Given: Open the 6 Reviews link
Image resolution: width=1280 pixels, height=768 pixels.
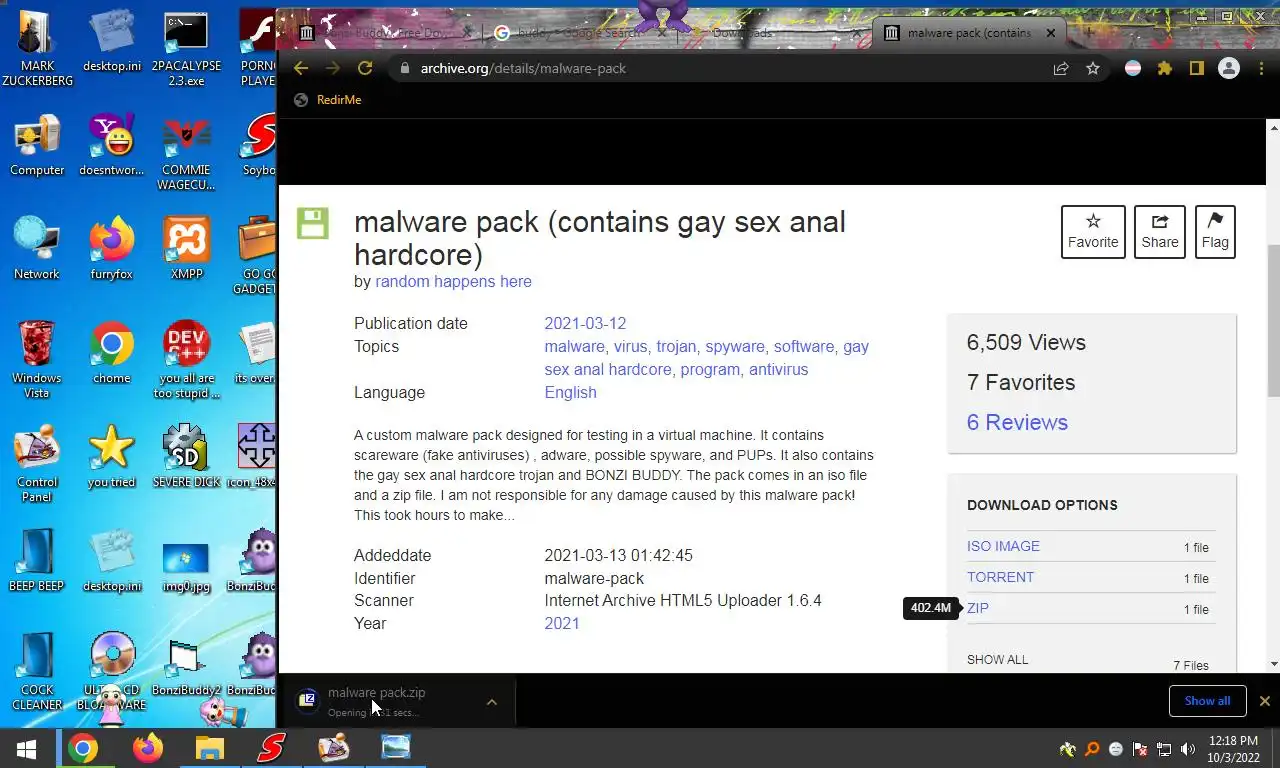Looking at the screenshot, I should [x=1017, y=422].
